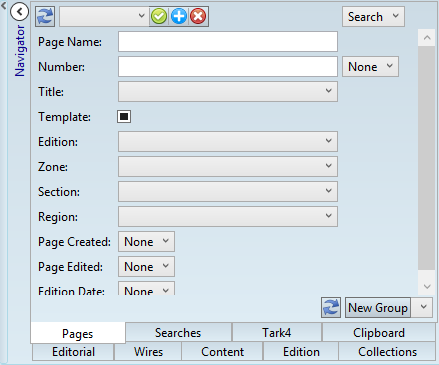Click the scrollbar down arrow
Image resolution: width=439 pixels, height=365 pixels.
427,286
